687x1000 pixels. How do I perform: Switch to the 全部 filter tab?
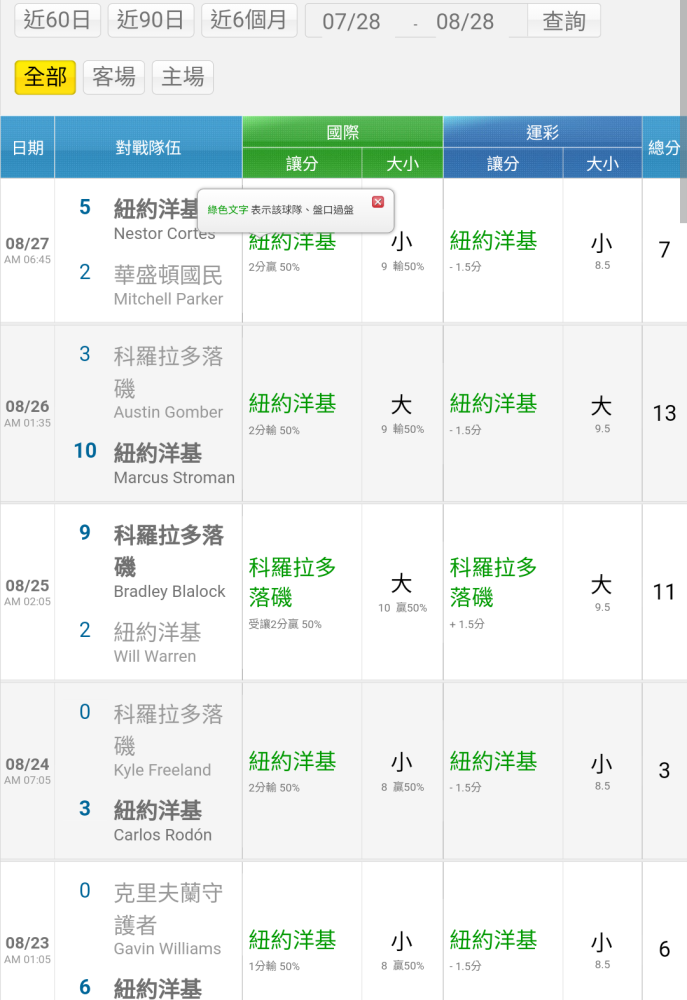pos(45,77)
